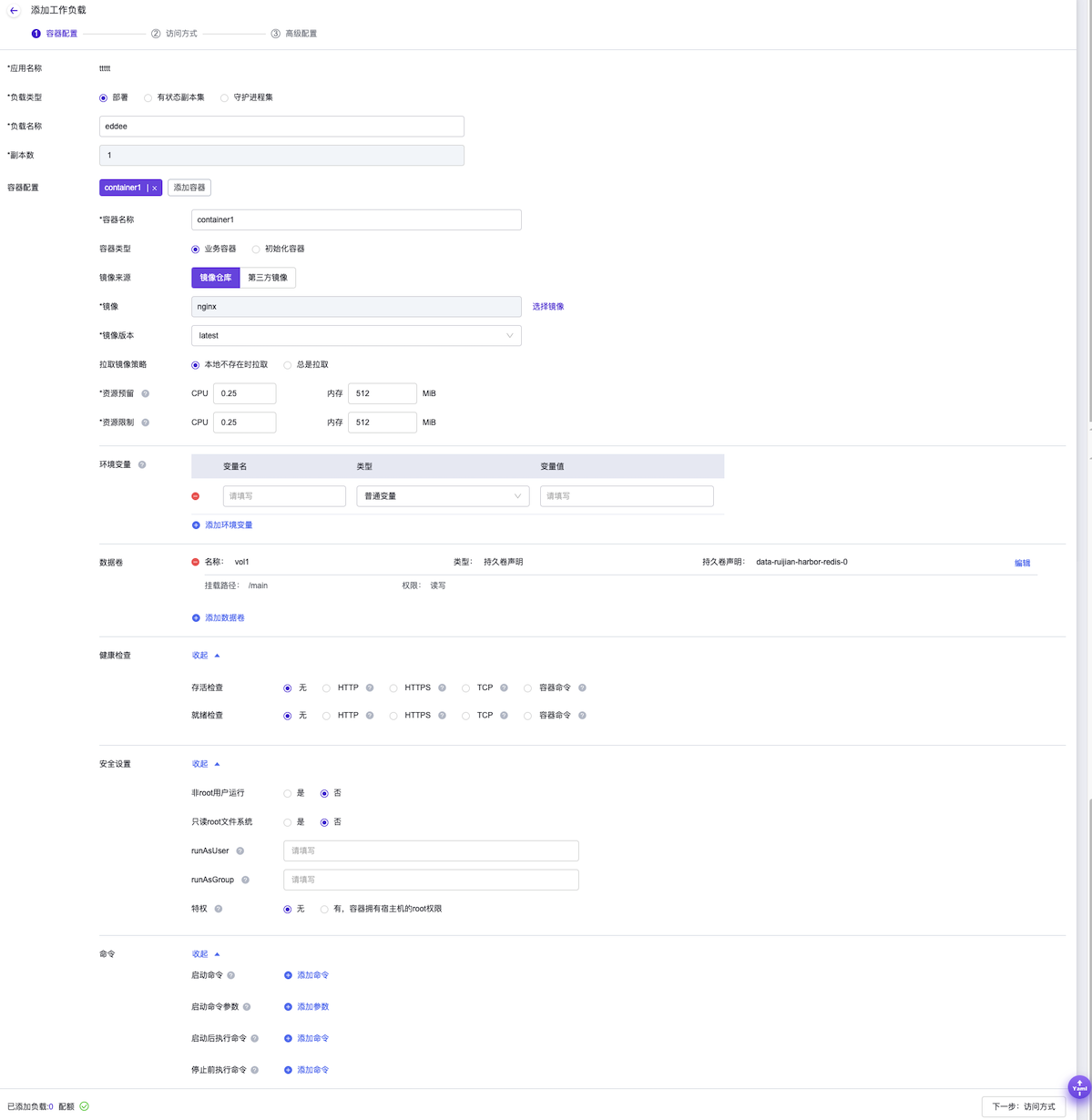Open the floating Yaml button
The height and width of the screenshot is (1120, 1092).
(1078, 1087)
